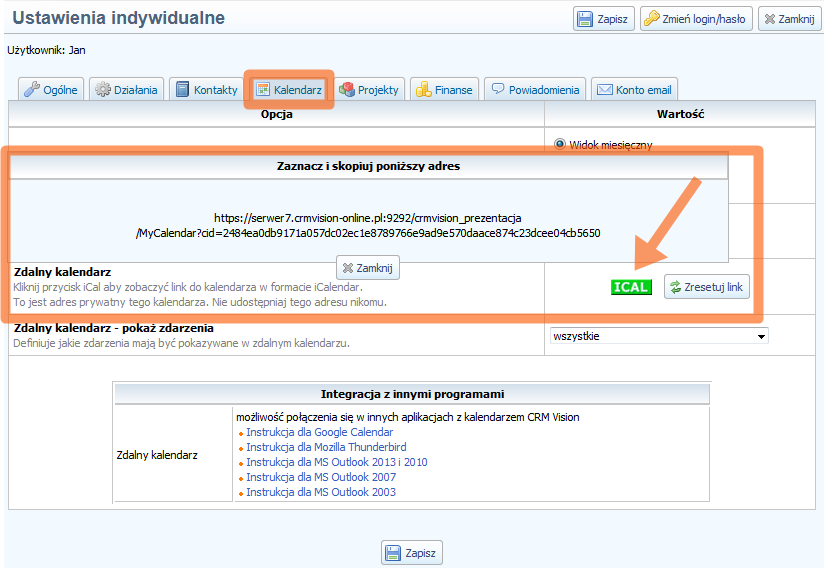
Task: Open Zmień login/hasło dialog
Action: pos(695,19)
